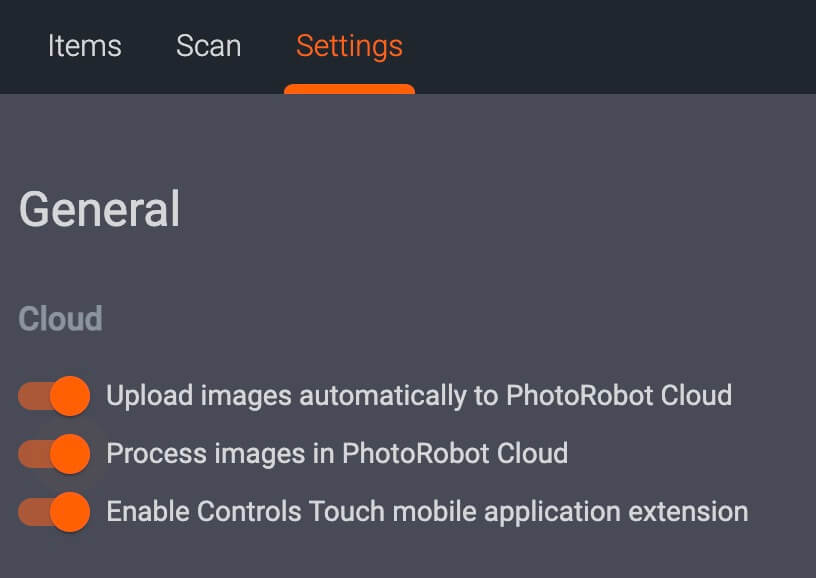This screenshot has width=816, height=578.
Task: Click the Settings tab label text
Action: [349, 46]
